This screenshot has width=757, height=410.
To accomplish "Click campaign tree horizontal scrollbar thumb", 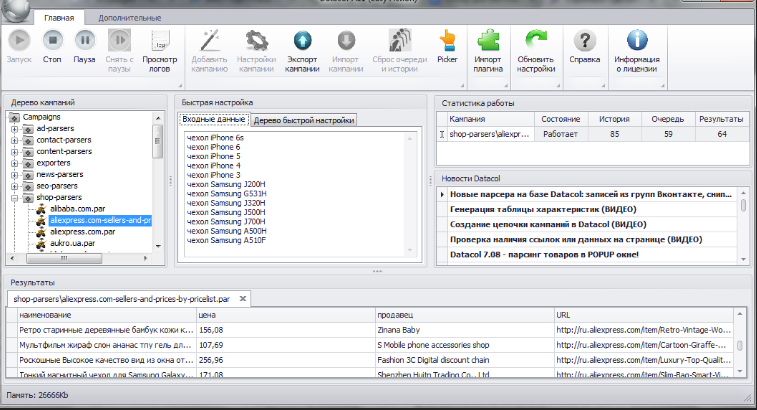I will (64, 258).
